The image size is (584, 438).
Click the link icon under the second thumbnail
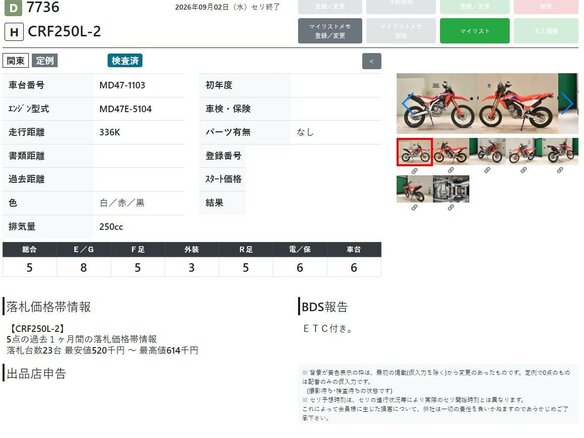pyautogui.click(x=451, y=170)
